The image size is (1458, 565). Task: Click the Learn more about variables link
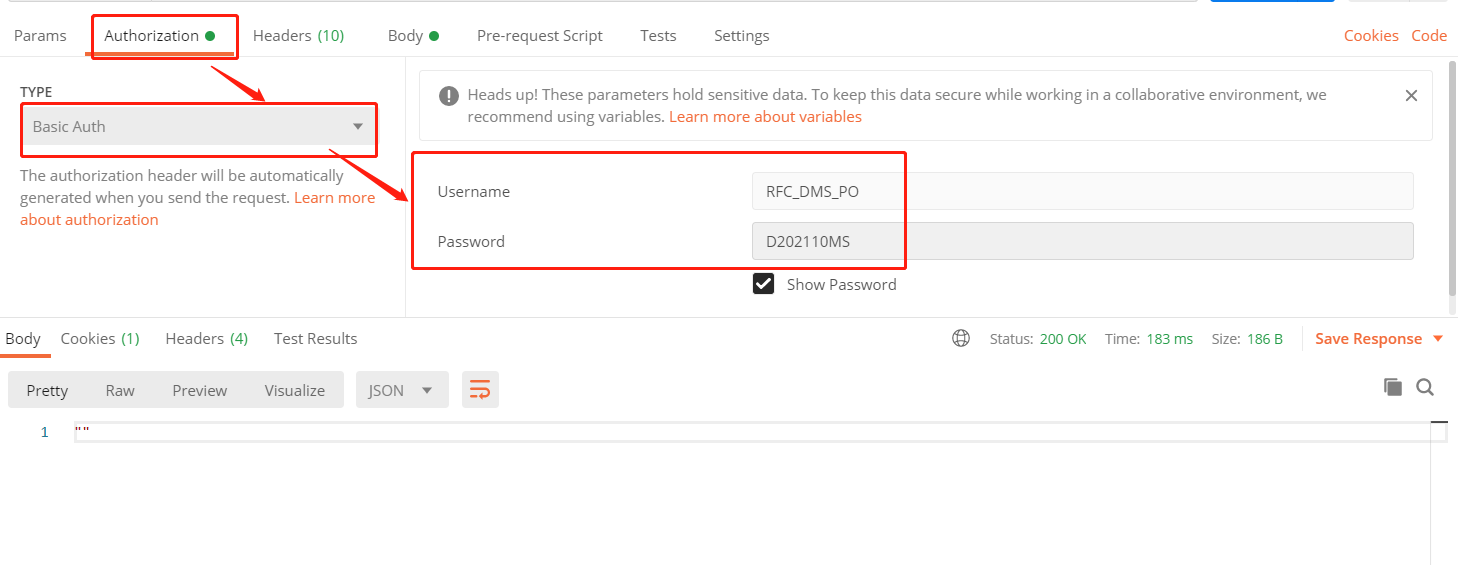click(x=765, y=117)
